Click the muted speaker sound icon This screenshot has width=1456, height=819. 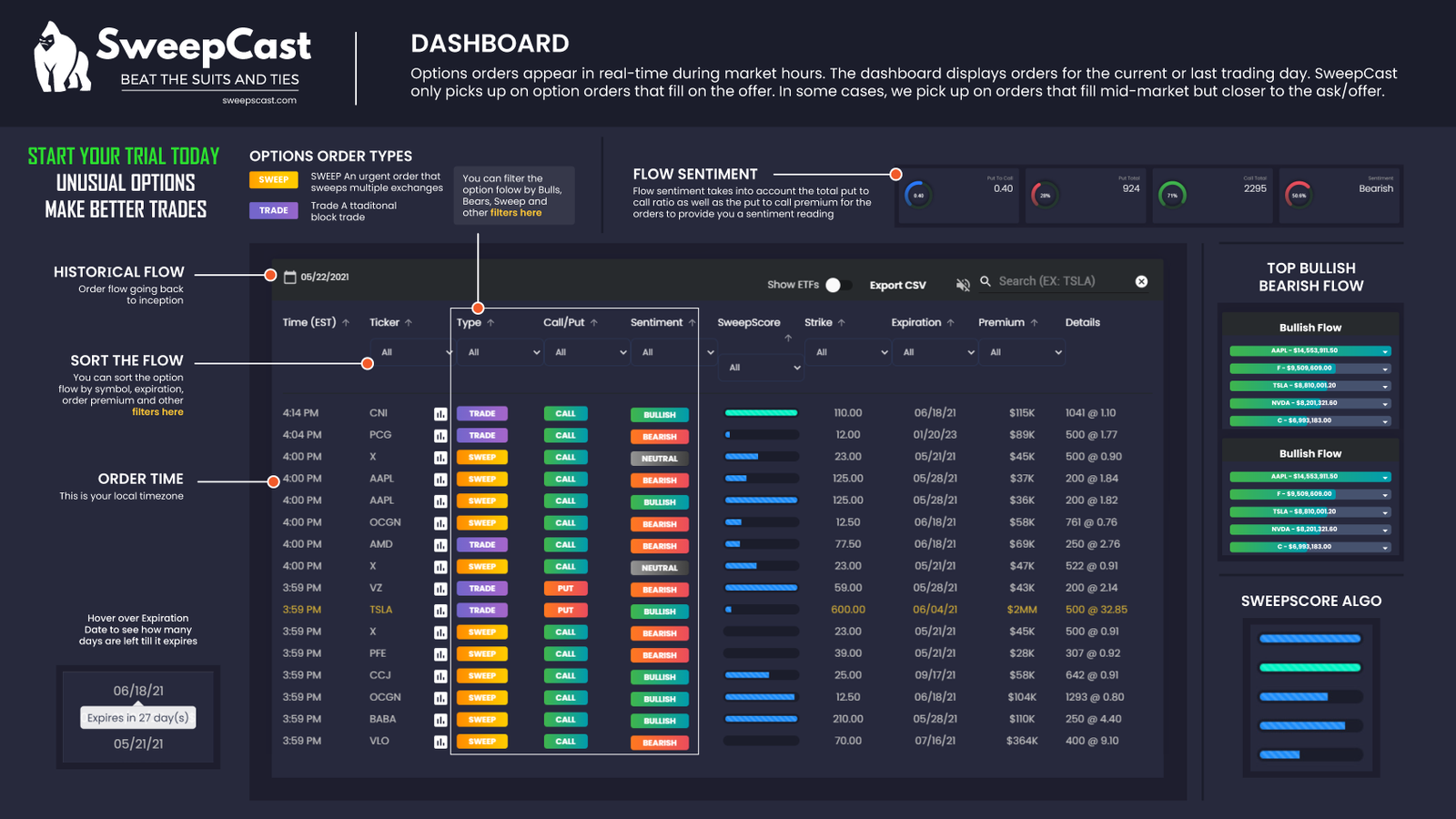click(x=963, y=285)
